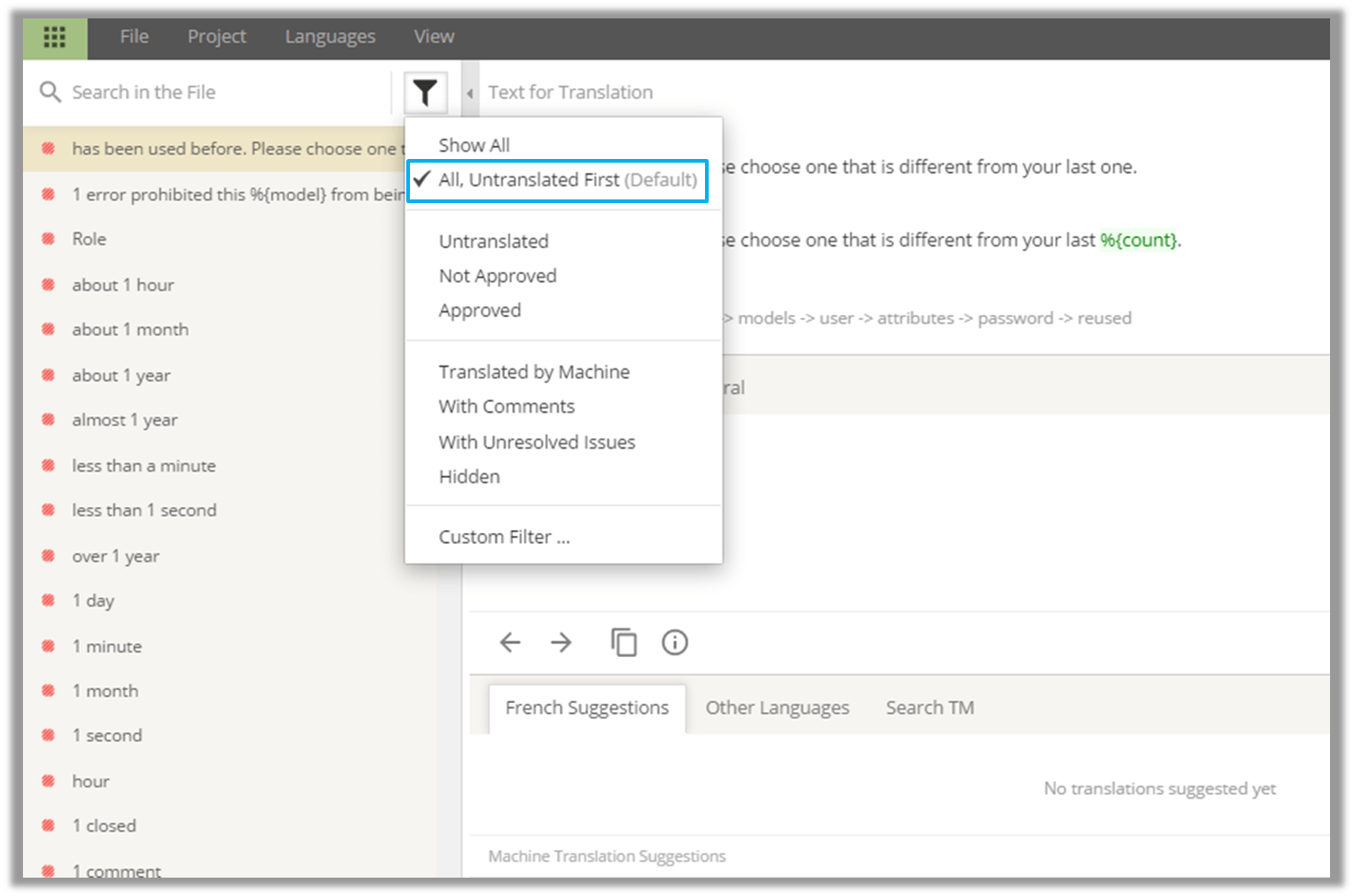Viewport: 1353px width, 896px height.
Task: Click the filter funnel icon
Action: (425, 91)
